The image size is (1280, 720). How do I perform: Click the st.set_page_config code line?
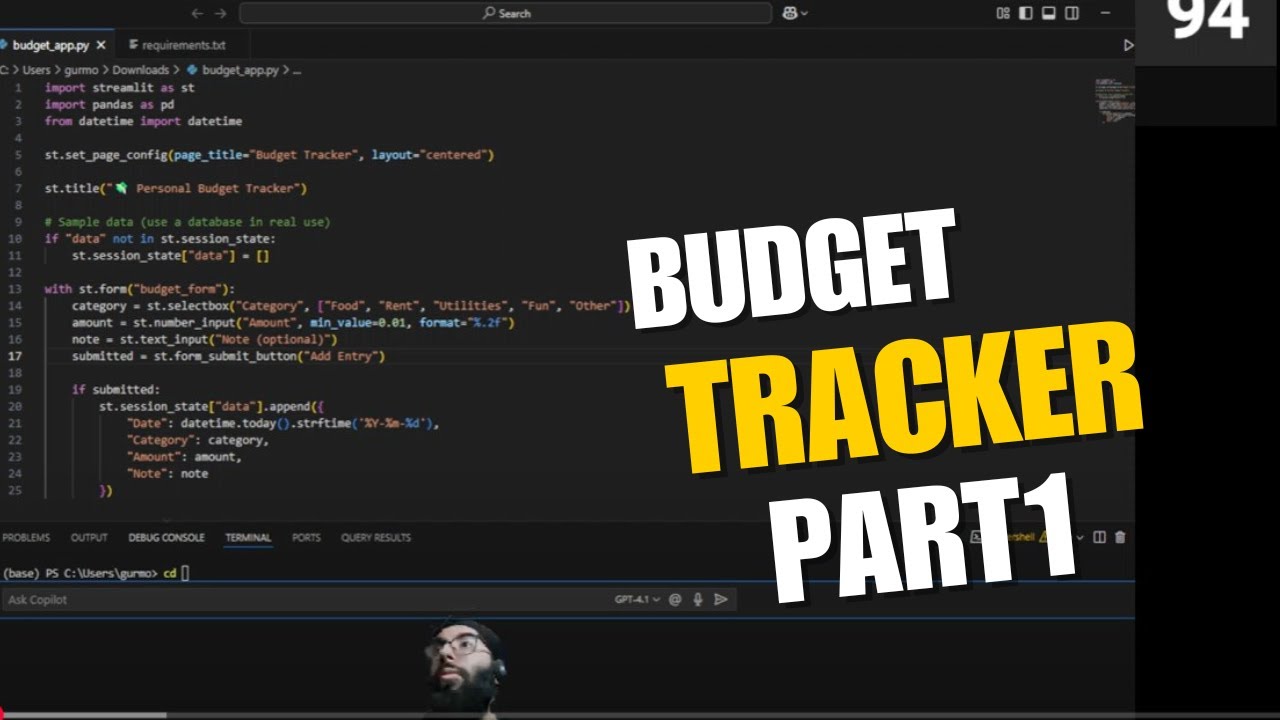coord(269,155)
